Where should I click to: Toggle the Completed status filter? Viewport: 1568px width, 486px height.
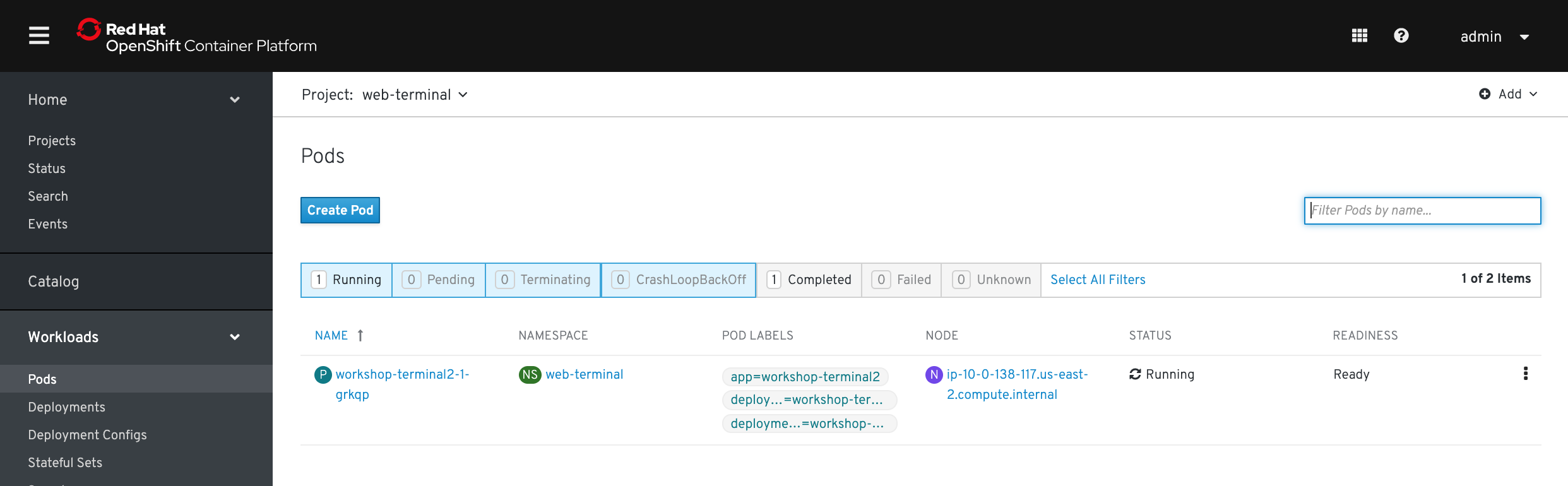pos(809,280)
